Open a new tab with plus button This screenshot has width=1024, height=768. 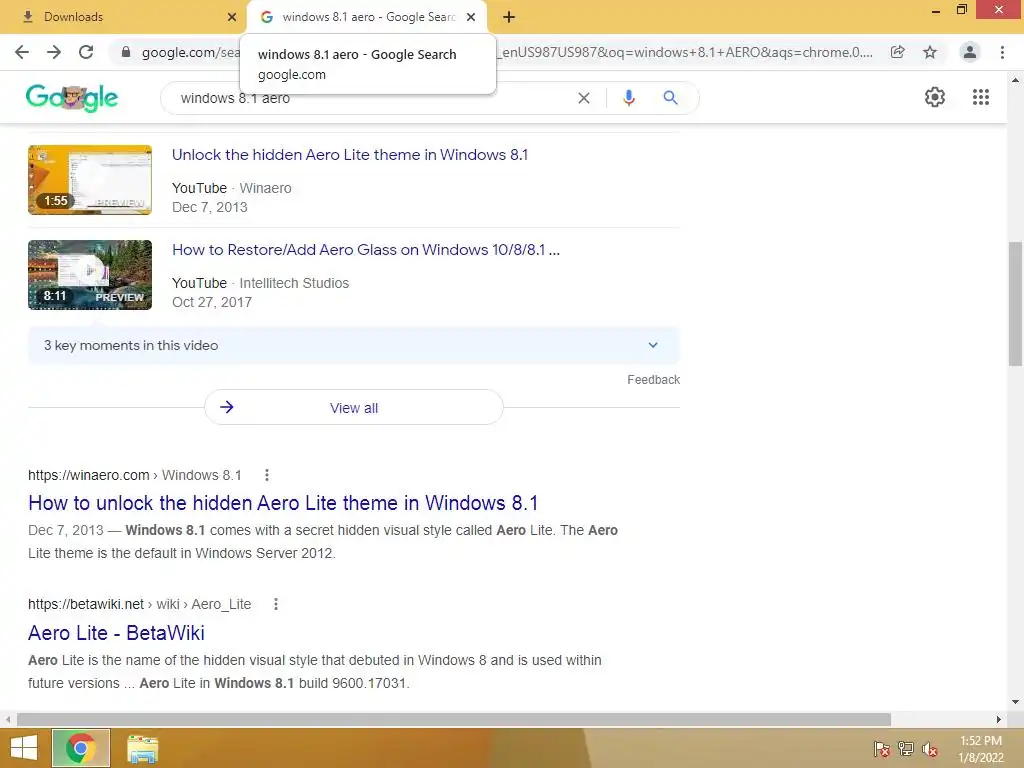pyautogui.click(x=509, y=17)
